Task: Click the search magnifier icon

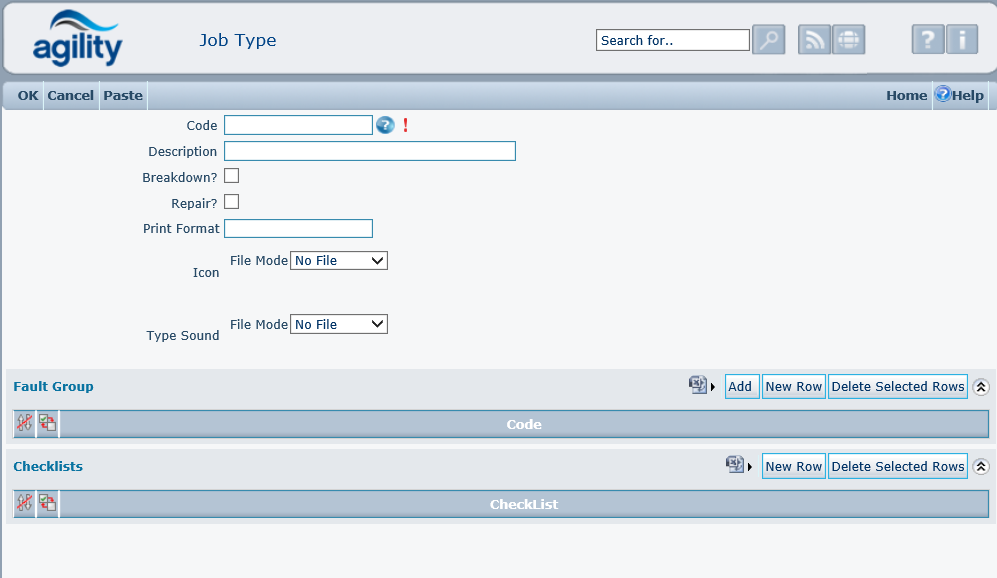Action: point(768,39)
